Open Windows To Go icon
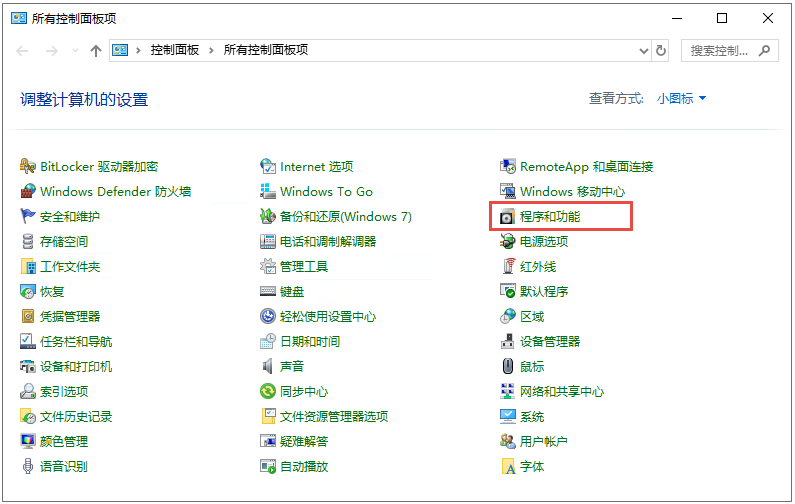The image size is (795, 504). pos(268,191)
